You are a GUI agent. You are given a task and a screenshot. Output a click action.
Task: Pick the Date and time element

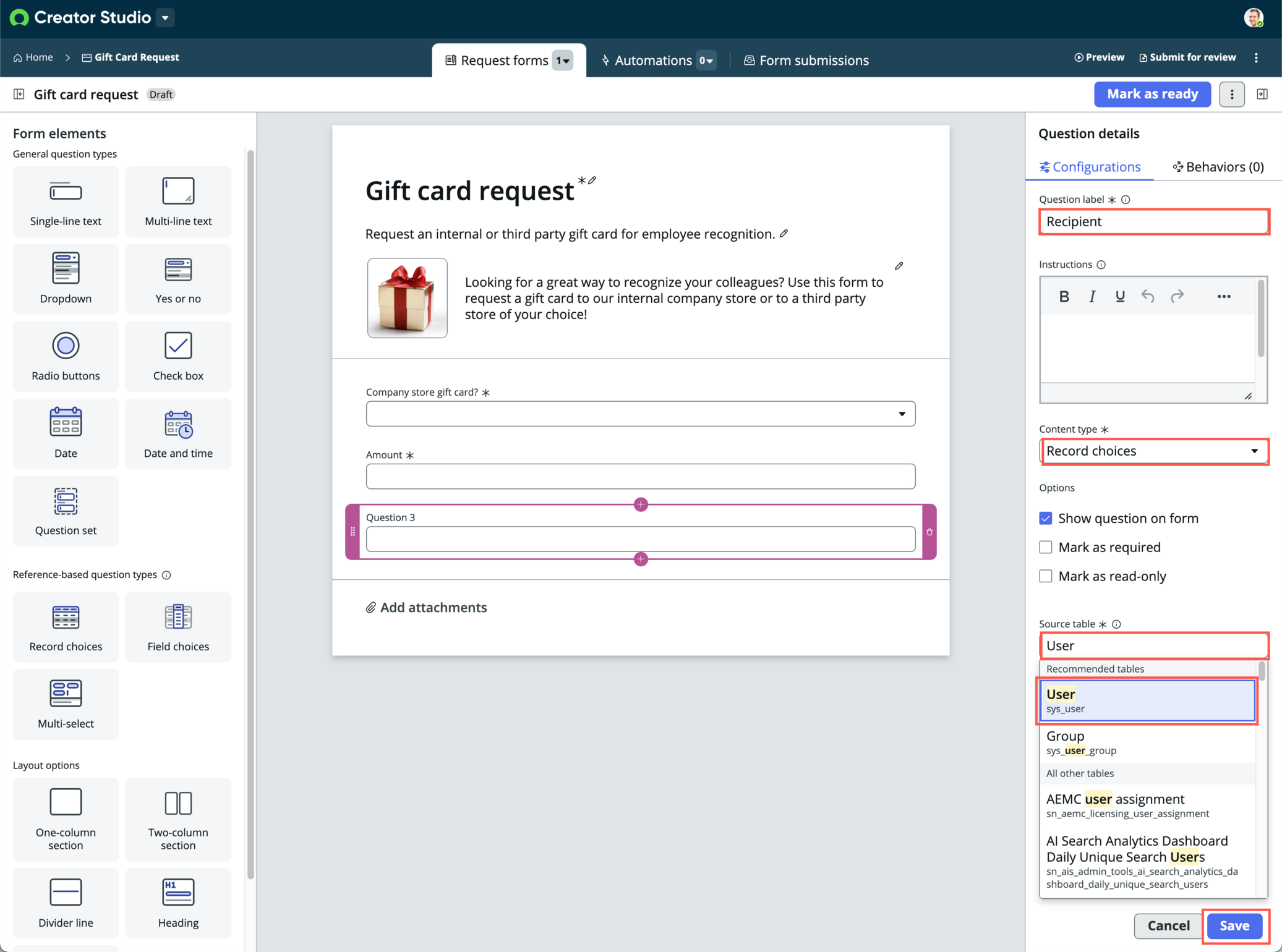178,434
